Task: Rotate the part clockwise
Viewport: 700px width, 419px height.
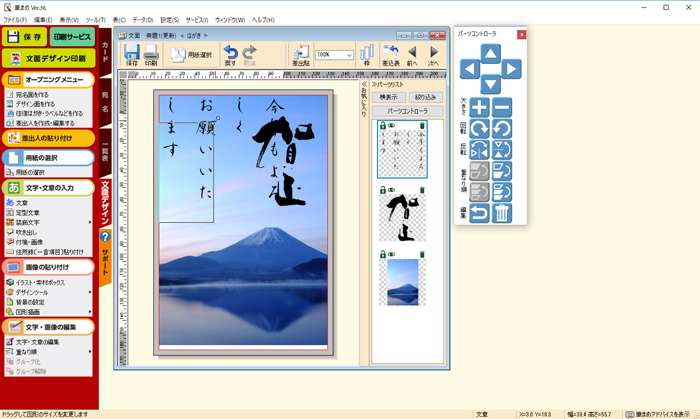Action: click(479, 129)
